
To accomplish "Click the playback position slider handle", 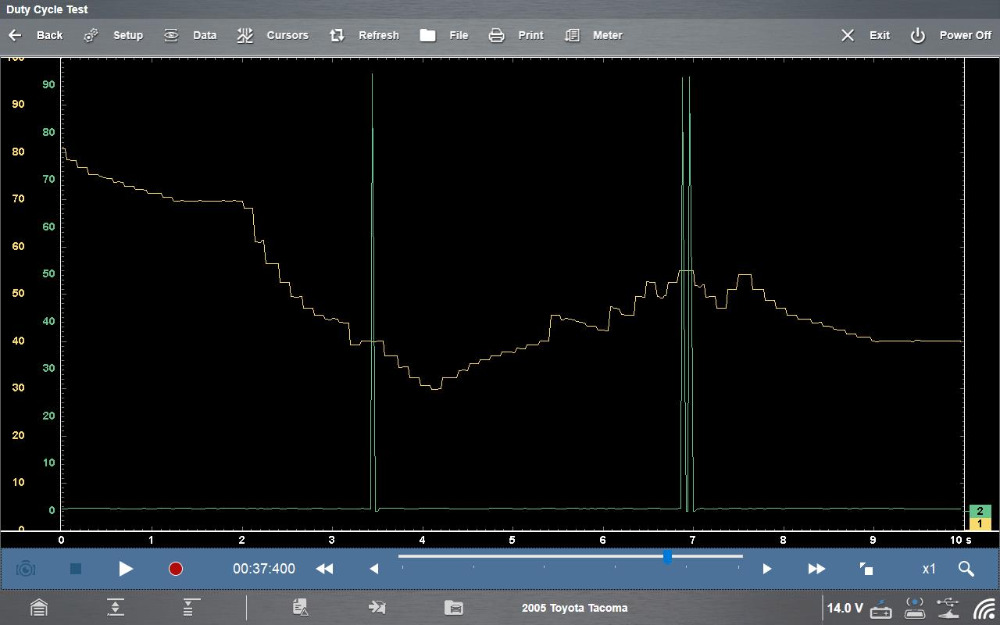I will [x=667, y=557].
